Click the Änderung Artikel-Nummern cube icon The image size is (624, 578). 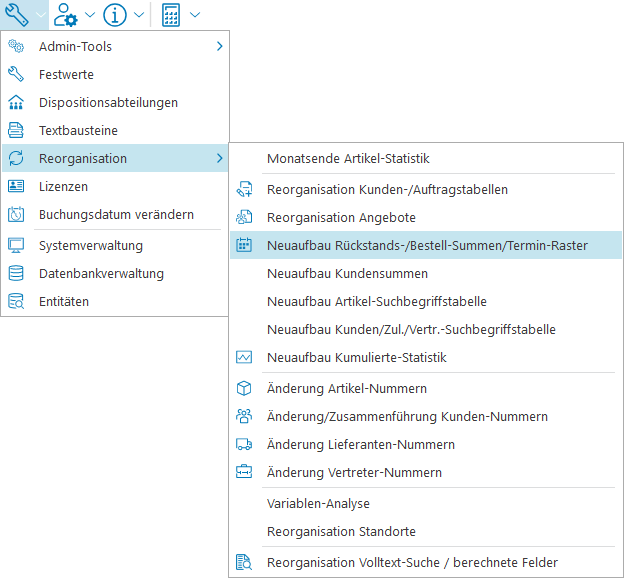pyautogui.click(x=244, y=388)
